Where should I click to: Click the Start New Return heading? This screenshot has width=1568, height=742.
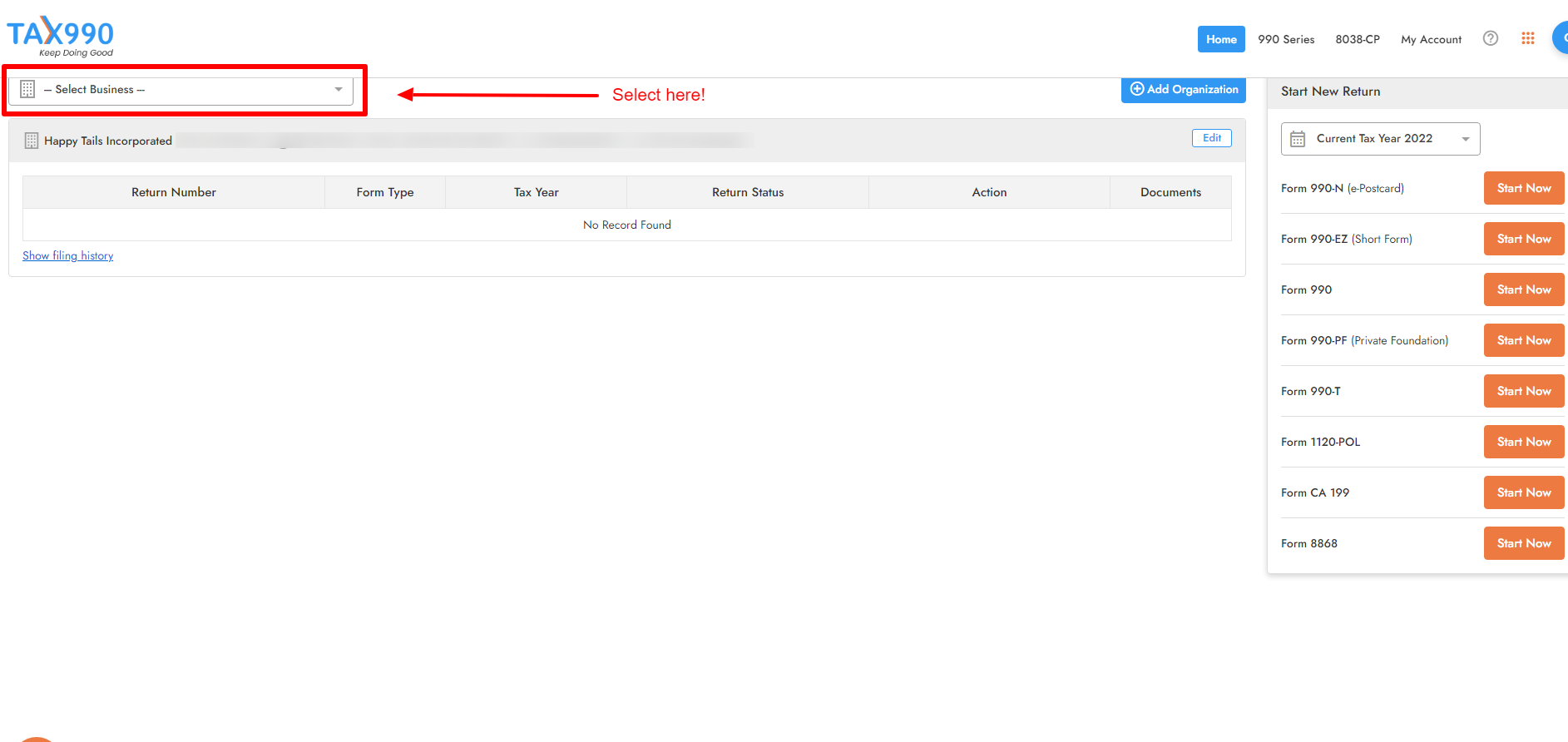pos(1330,92)
